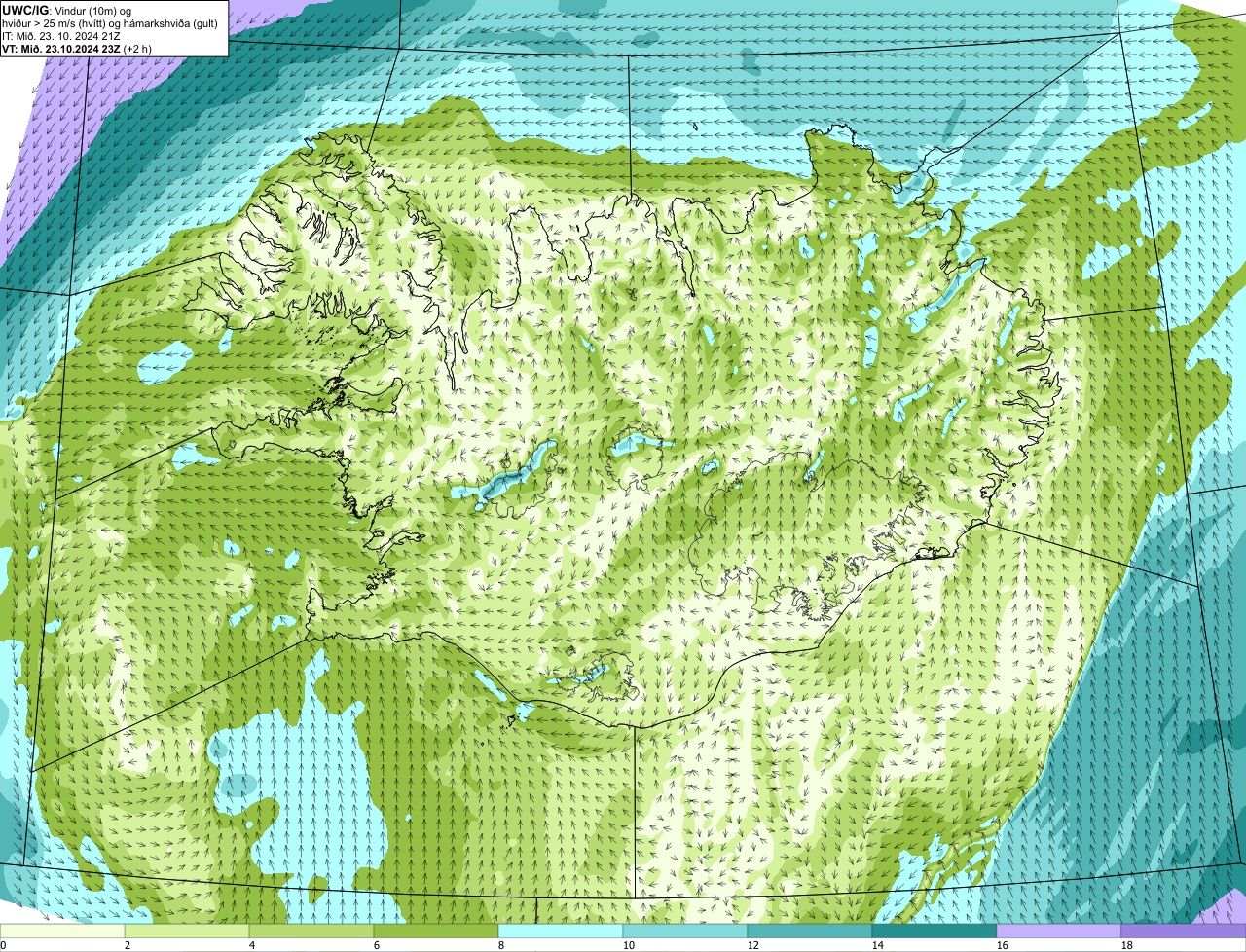The height and width of the screenshot is (952, 1246).
Task: Click the legend scale label "10"
Action: 629,945
